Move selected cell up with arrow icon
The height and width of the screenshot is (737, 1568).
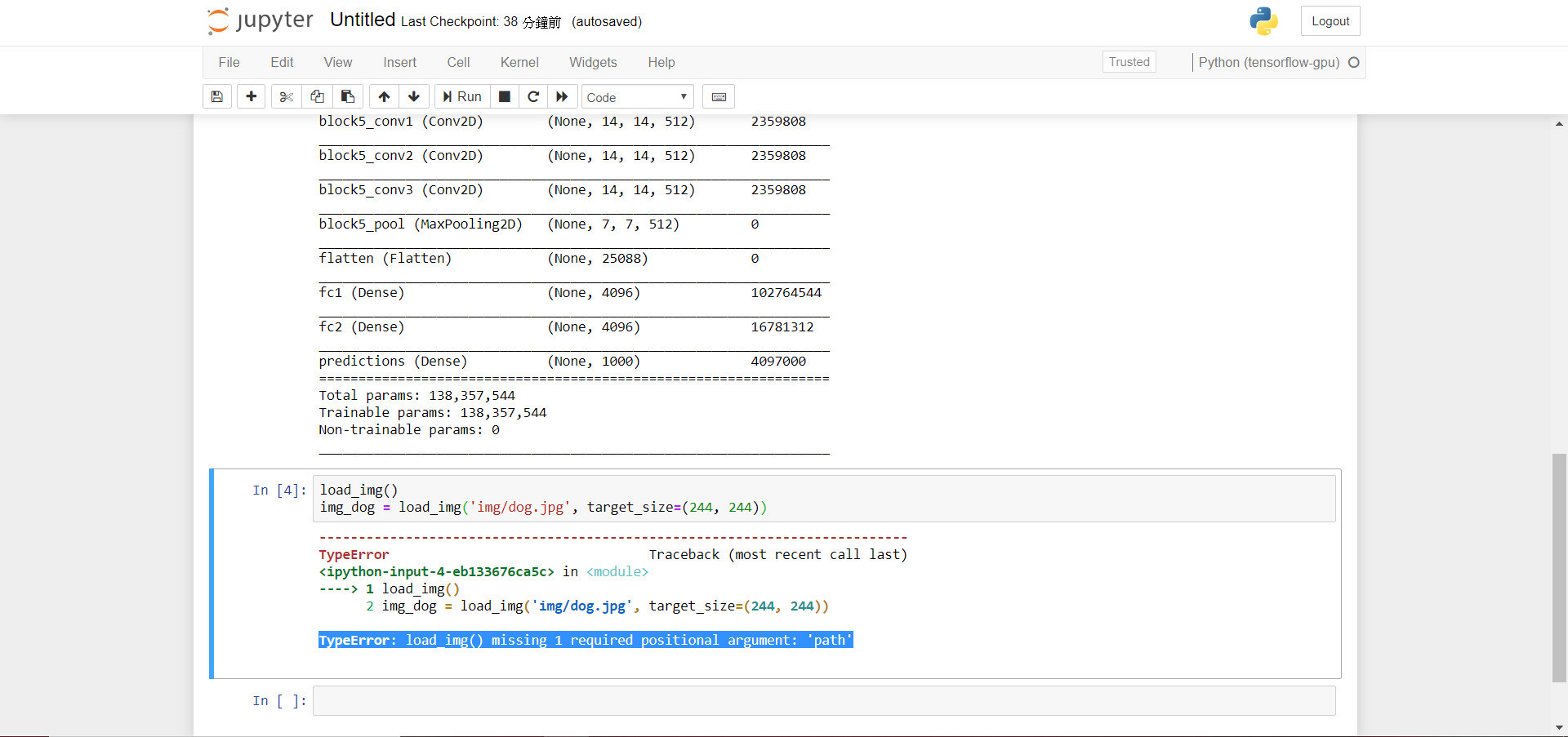click(x=383, y=96)
